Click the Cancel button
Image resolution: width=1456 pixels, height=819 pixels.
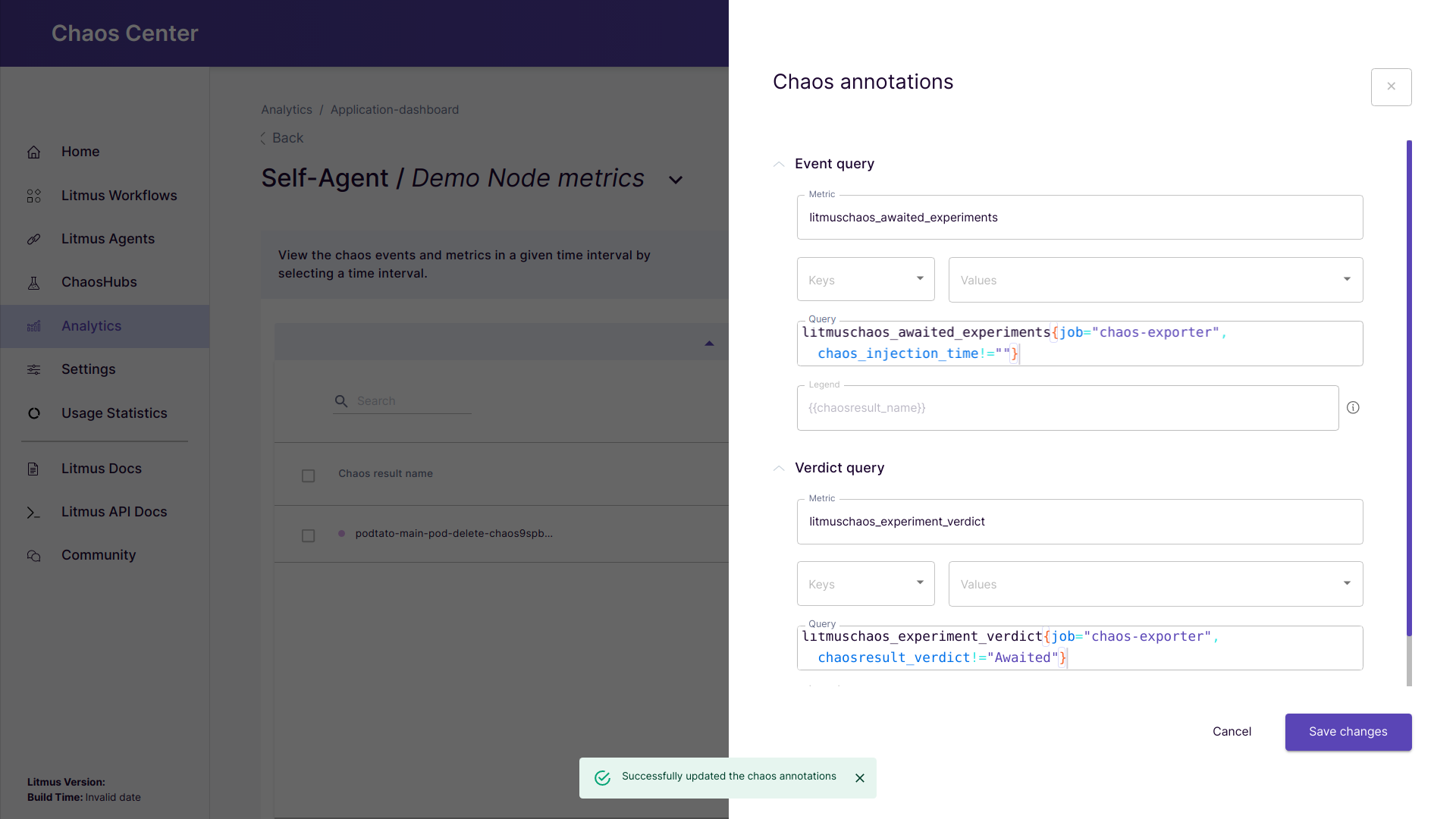pos(1232,732)
